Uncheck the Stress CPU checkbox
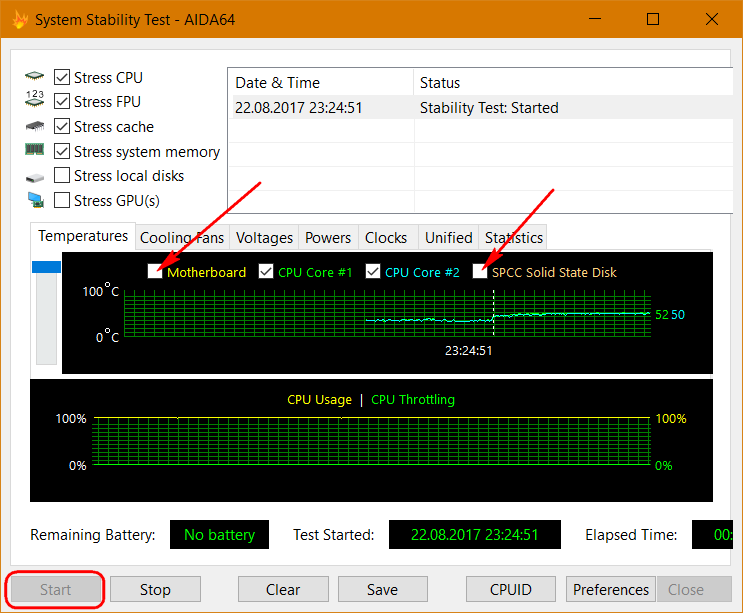 click(x=62, y=77)
